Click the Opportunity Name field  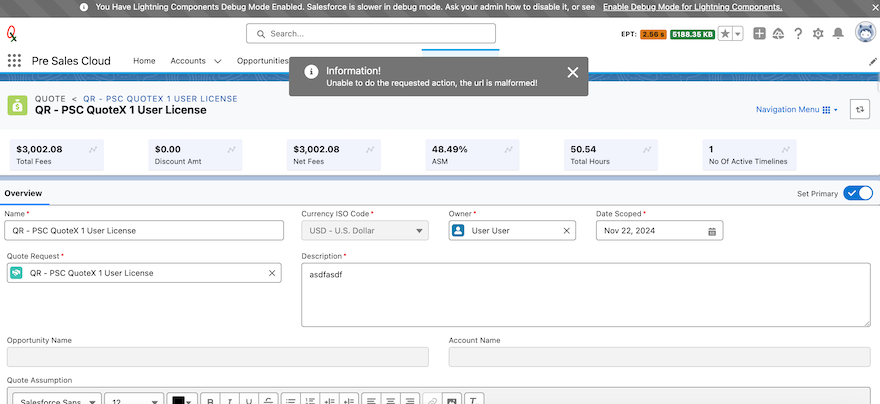pyautogui.click(x=218, y=357)
